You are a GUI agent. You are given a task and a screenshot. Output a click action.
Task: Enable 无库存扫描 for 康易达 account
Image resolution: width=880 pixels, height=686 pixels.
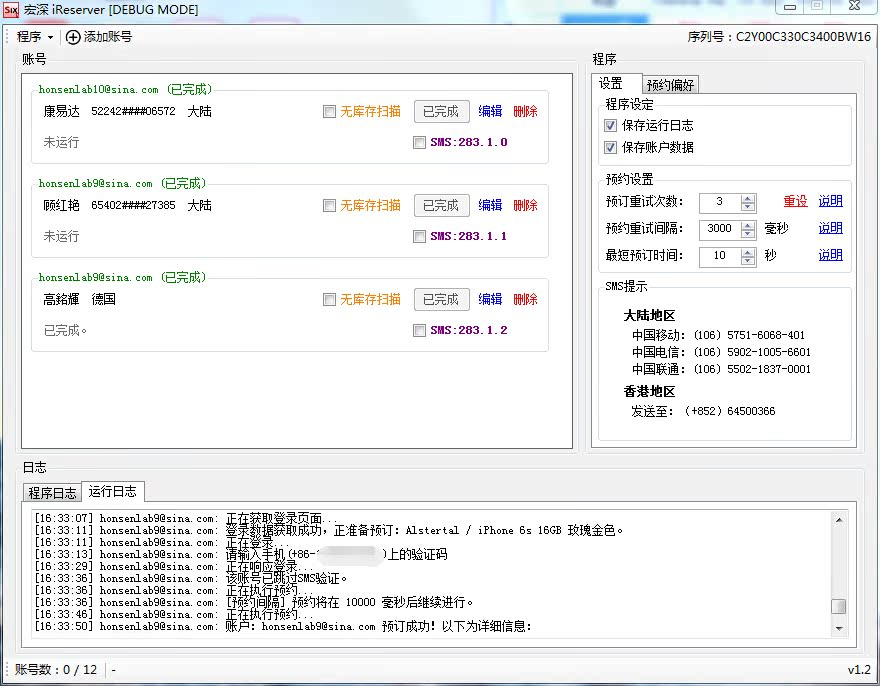point(329,112)
